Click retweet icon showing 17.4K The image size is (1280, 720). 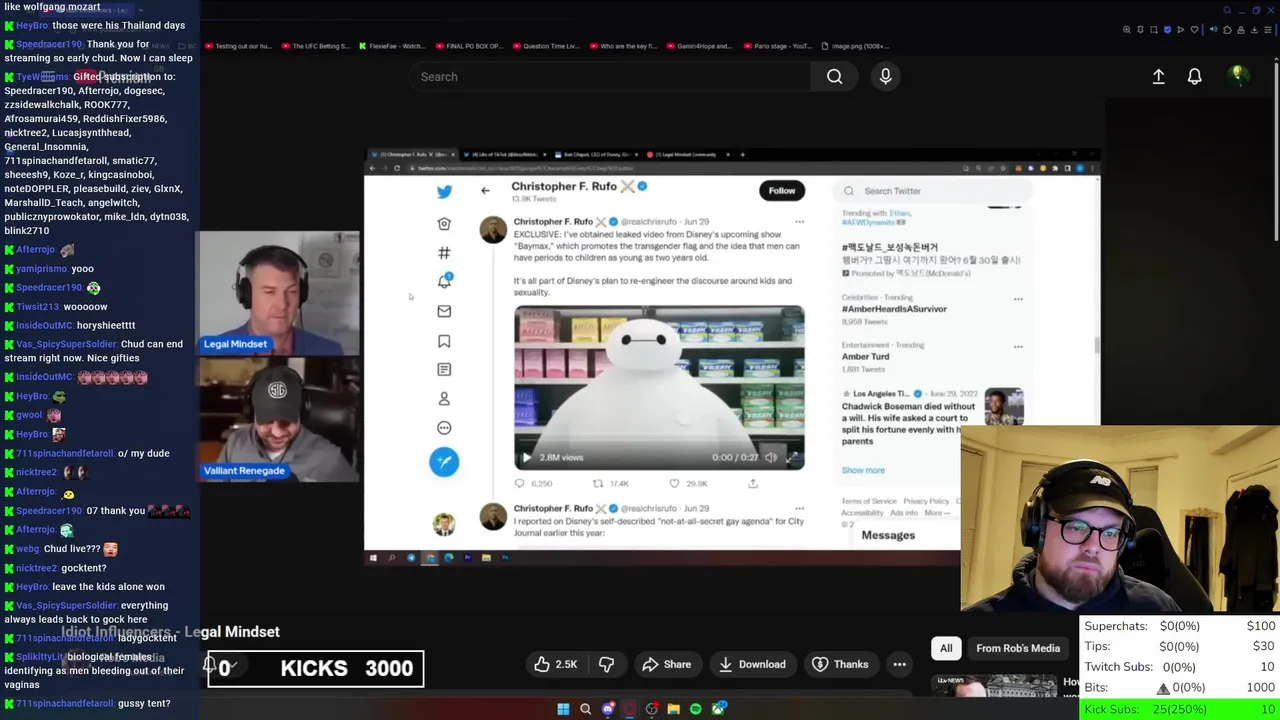tap(598, 483)
